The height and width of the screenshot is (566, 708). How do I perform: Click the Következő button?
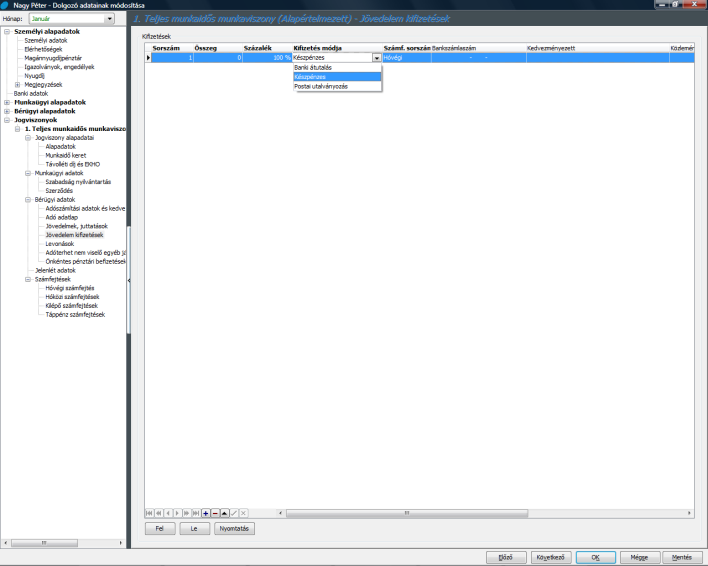click(x=551, y=557)
